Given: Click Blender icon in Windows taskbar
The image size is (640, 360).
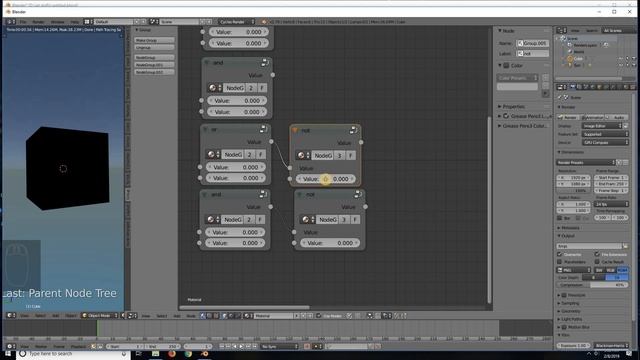Looking at the screenshot, I should [204, 354].
